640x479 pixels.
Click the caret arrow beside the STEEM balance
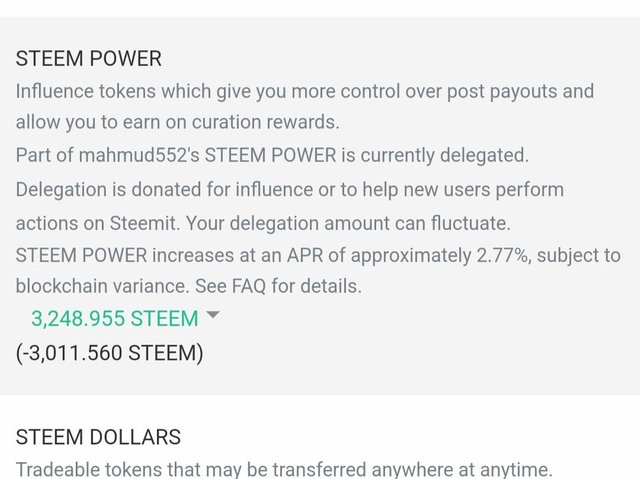212,316
